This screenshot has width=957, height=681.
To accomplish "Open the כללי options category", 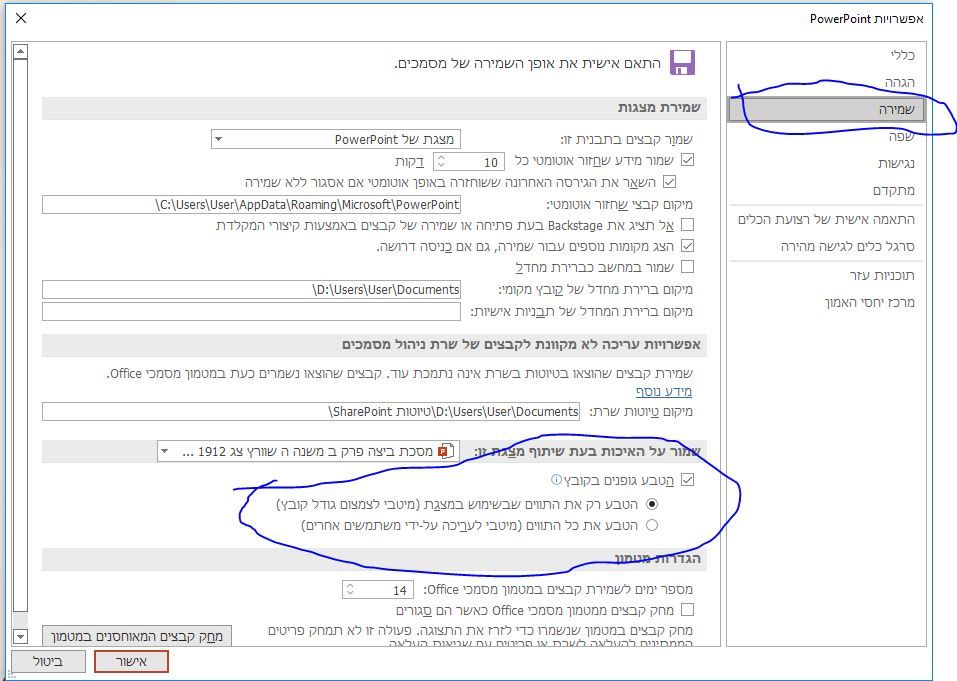I will pos(827,56).
